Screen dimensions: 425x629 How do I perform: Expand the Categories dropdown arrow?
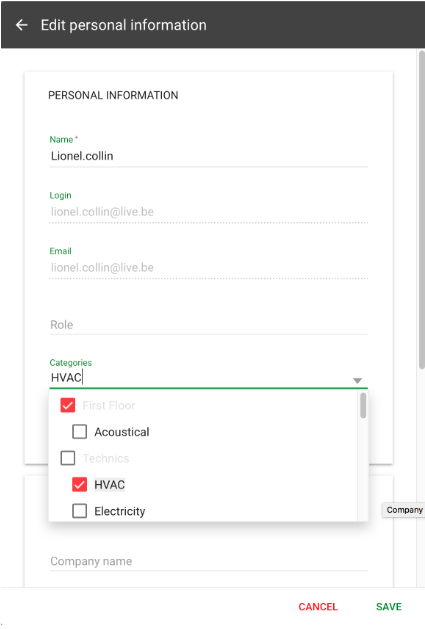point(357,380)
